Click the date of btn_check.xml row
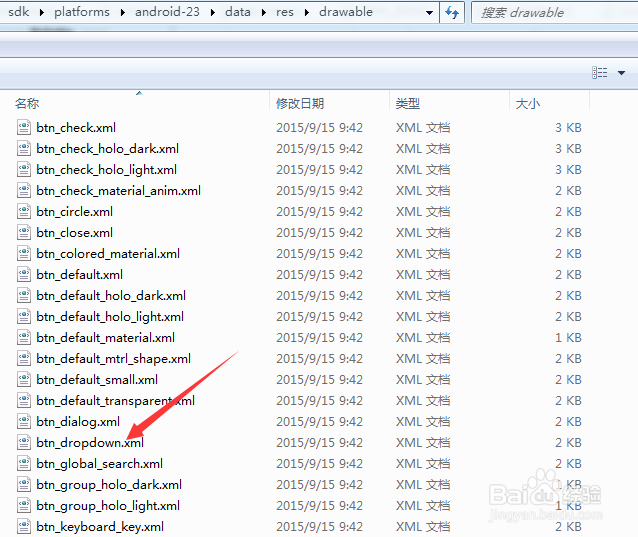 coord(319,127)
